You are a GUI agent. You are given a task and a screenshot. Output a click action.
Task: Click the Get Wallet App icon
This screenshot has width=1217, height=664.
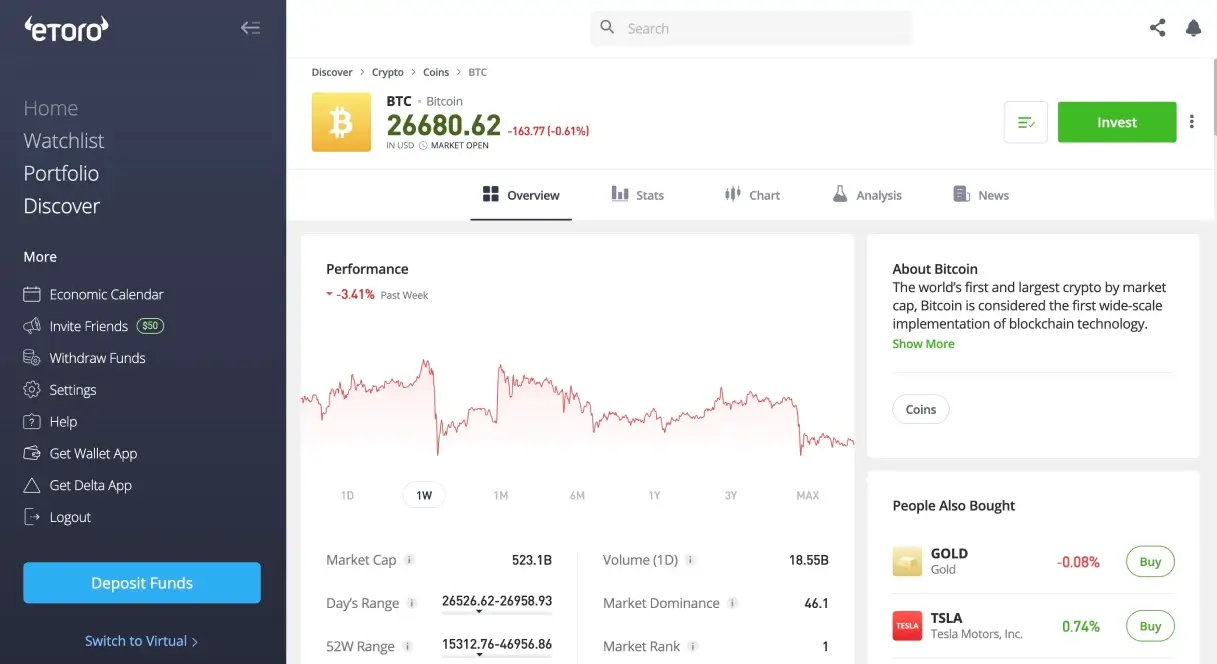click(32, 453)
